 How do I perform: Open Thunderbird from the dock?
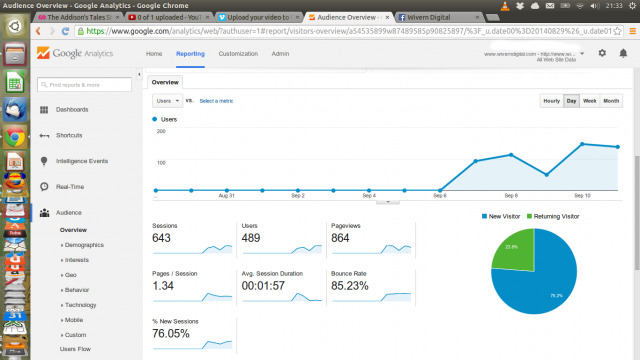(x=15, y=109)
